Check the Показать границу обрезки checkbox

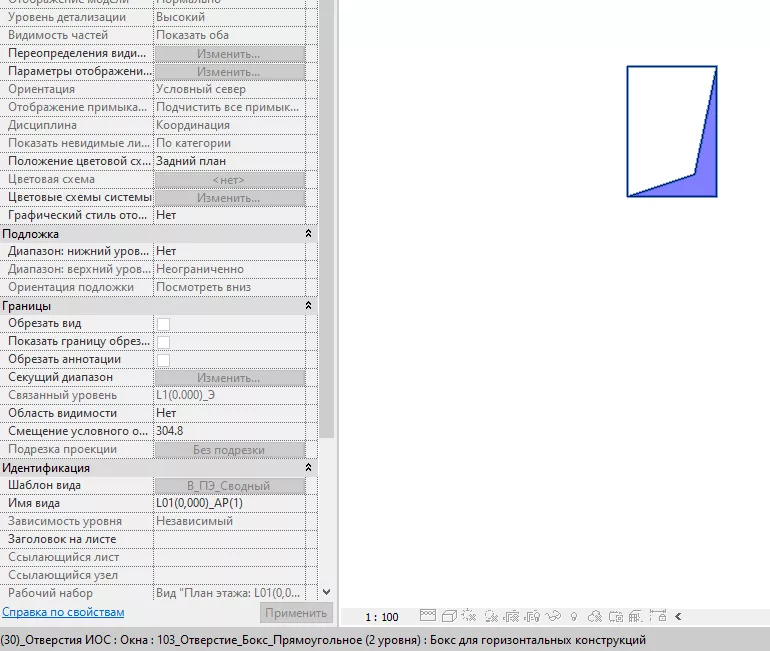[163, 342]
